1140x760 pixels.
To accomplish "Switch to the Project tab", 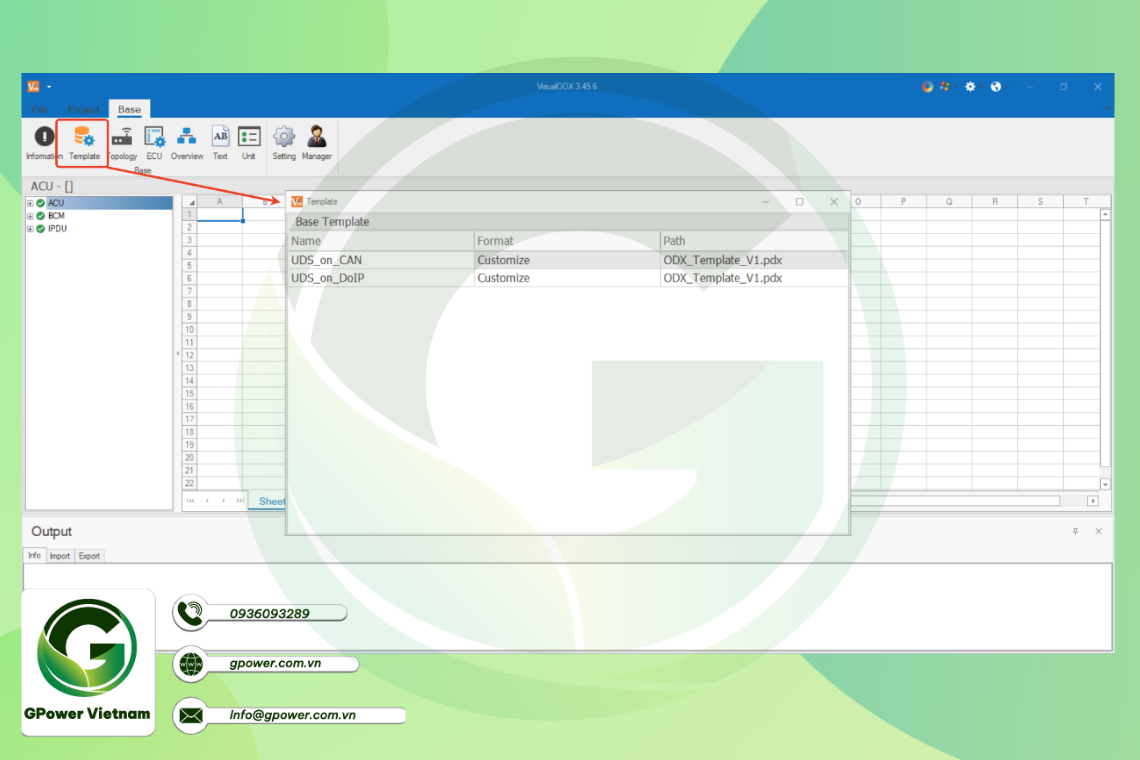I will click(83, 109).
